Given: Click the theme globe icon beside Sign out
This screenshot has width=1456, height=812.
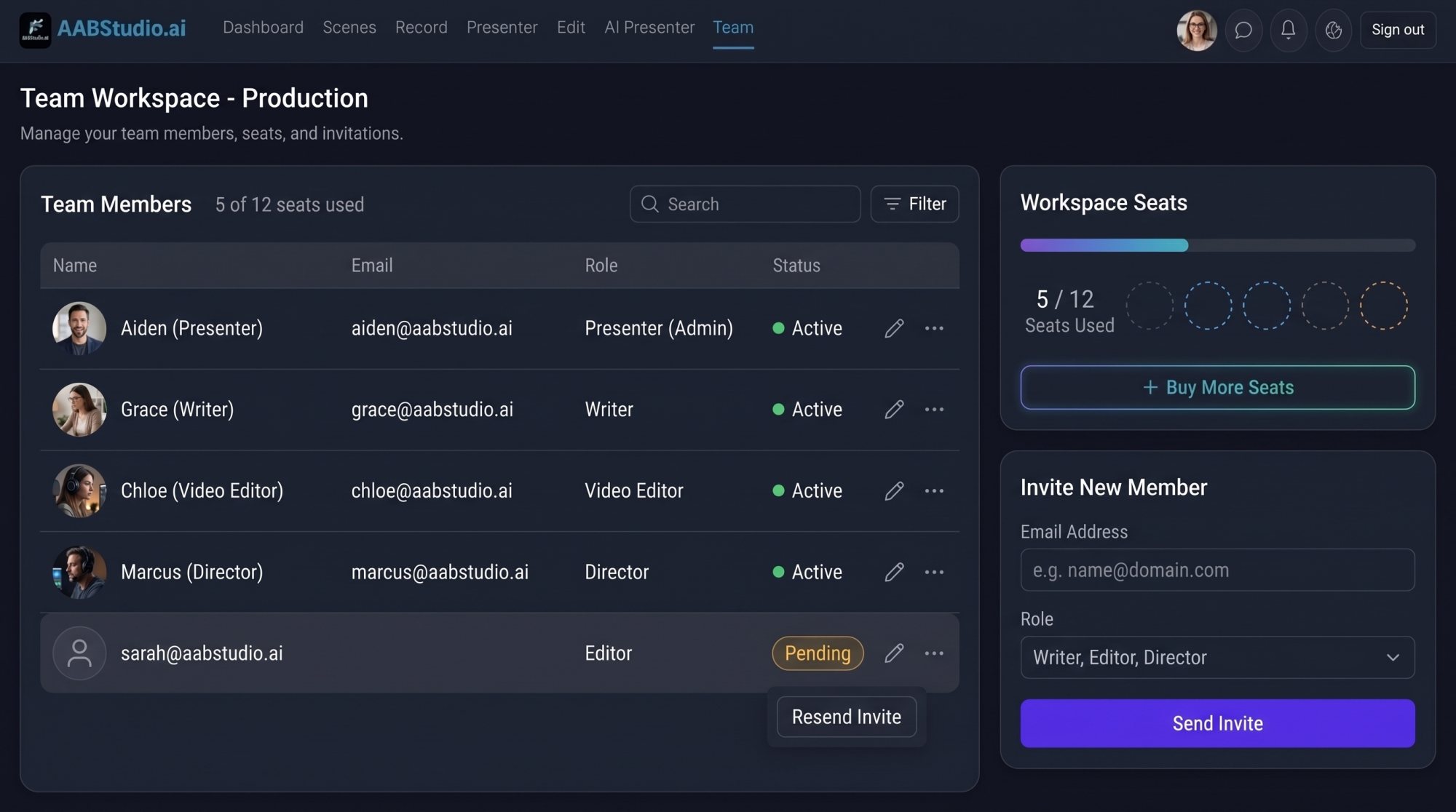Looking at the screenshot, I should coord(1333,30).
